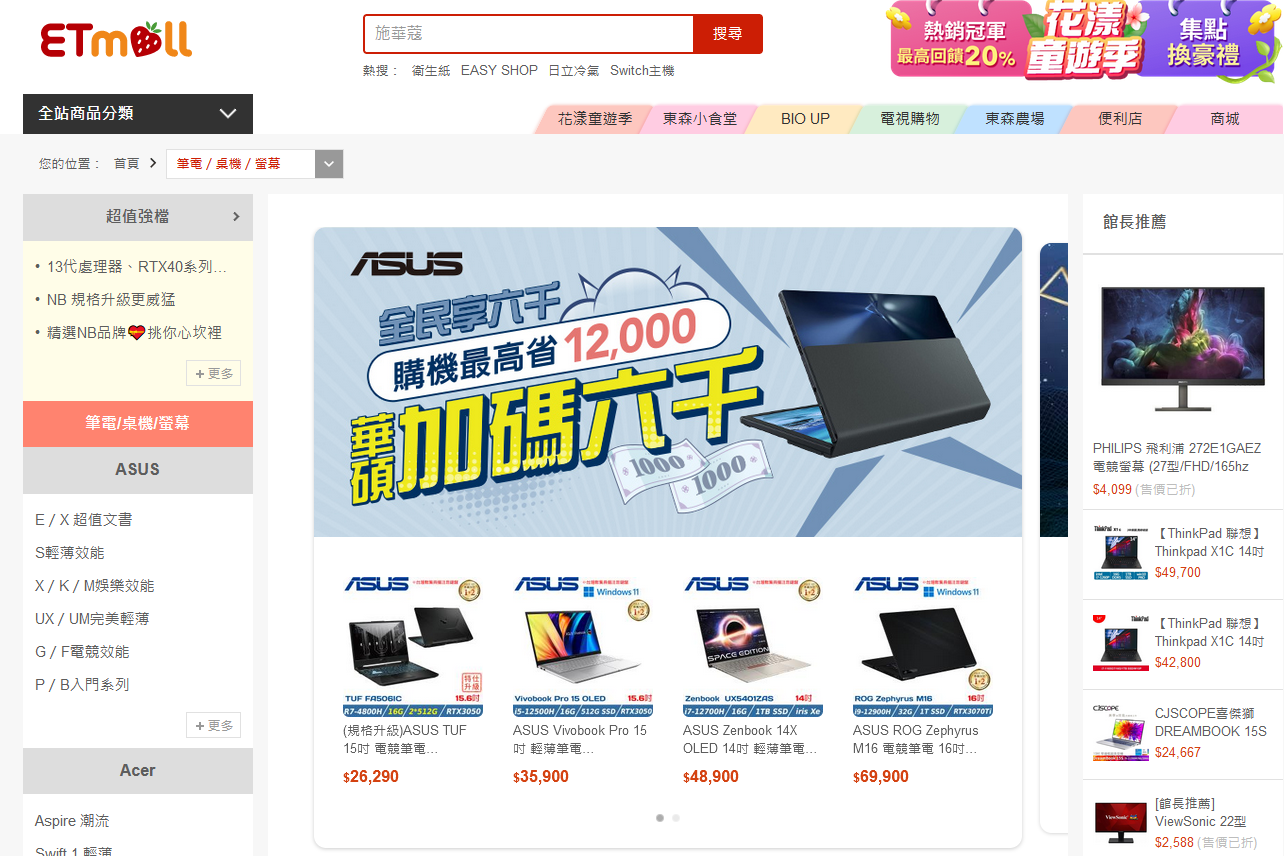This screenshot has height=856, width=1284.
Task: Click the CJSCOPE DREAMBOOK 15S thumbnail
Action: click(1120, 734)
